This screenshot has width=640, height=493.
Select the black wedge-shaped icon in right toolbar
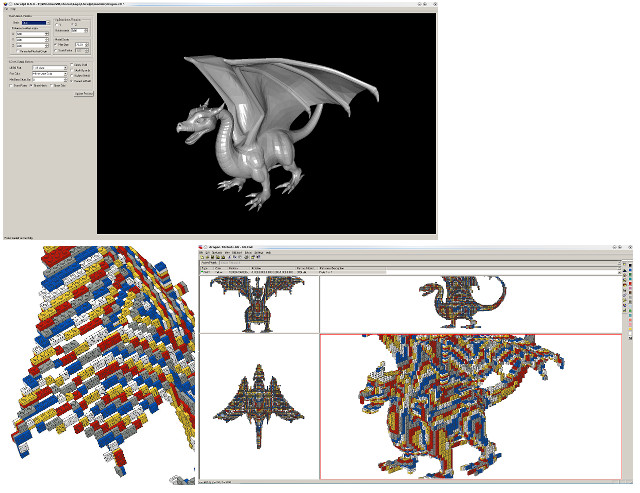pos(624,270)
